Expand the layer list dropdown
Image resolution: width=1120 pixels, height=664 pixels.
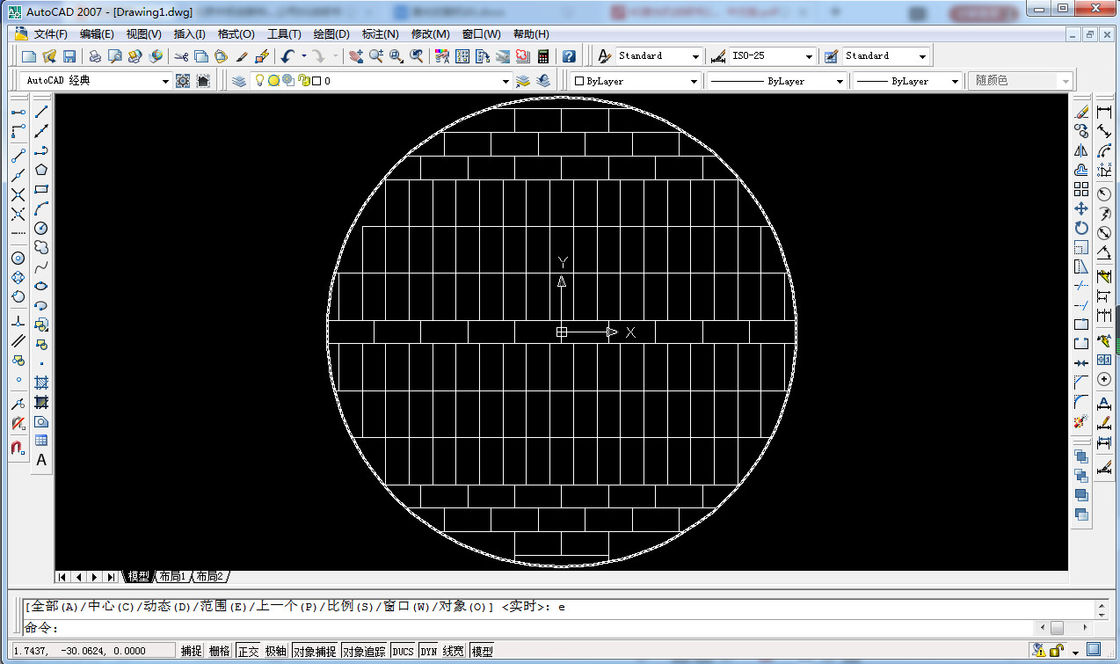505,81
